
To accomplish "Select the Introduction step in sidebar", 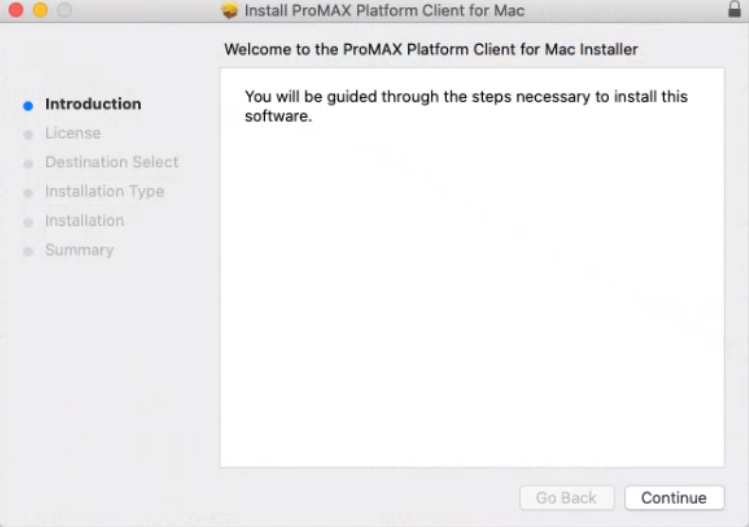I will tap(93, 104).
